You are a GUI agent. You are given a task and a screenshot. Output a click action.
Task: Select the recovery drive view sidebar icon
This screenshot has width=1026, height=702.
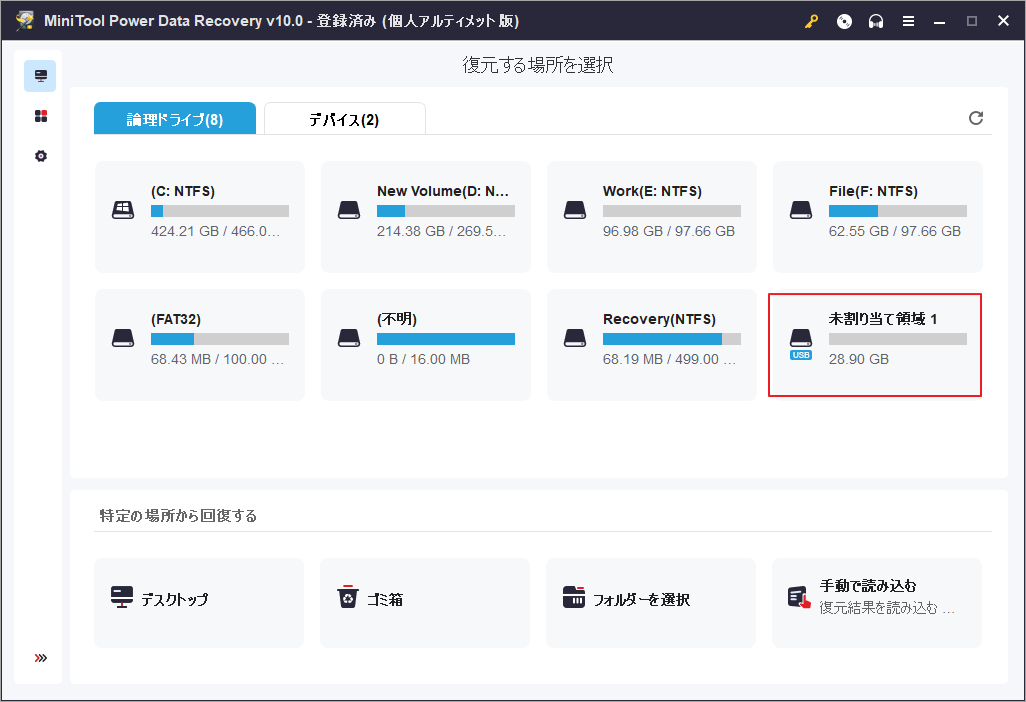(40, 76)
